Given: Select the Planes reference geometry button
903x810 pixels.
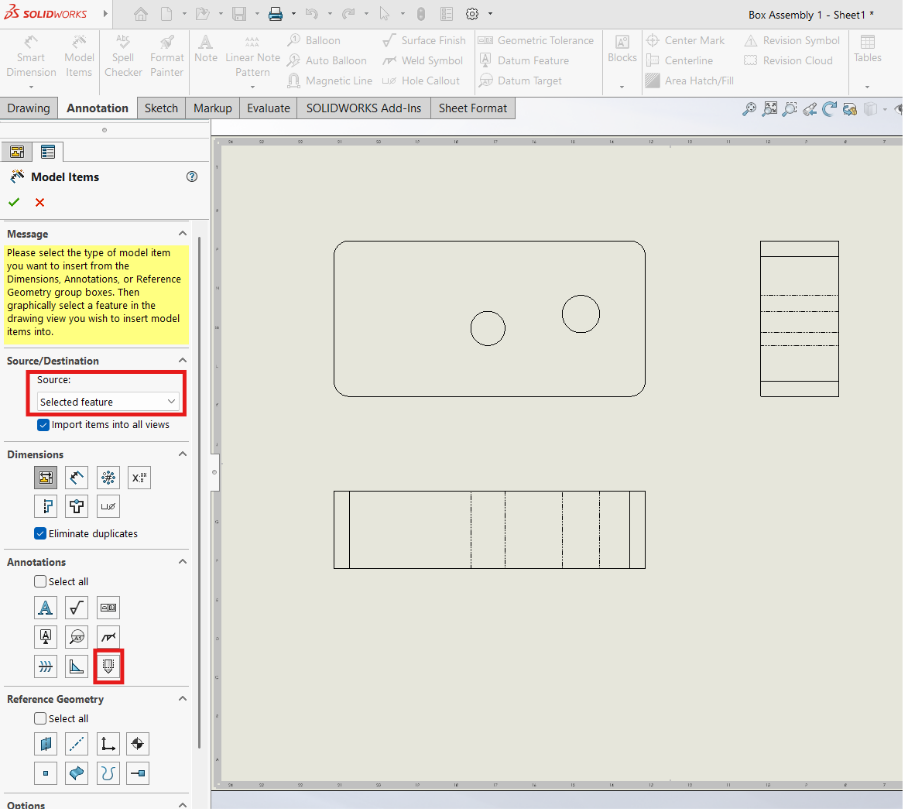Looking at the screenshot, I should pyautogui.click(x=45, y=744).
